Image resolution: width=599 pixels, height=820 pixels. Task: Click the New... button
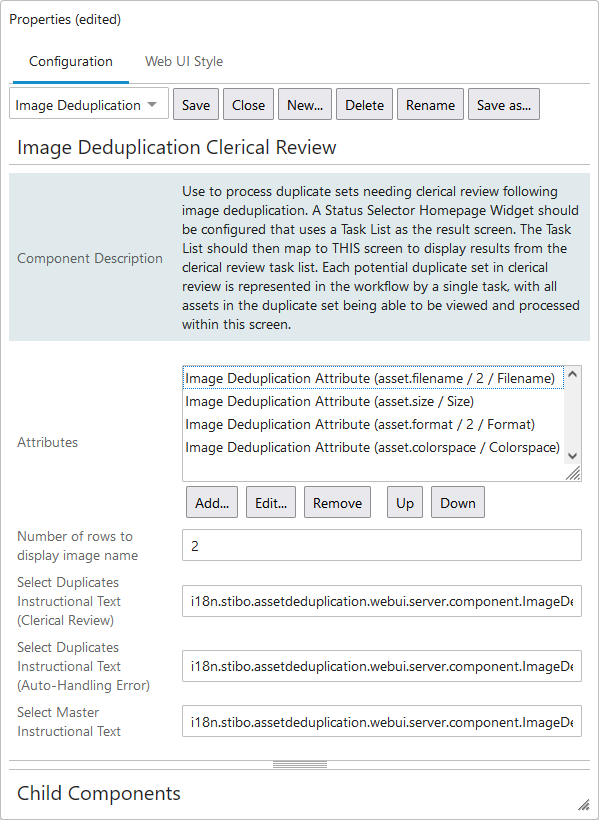point(304,105)
